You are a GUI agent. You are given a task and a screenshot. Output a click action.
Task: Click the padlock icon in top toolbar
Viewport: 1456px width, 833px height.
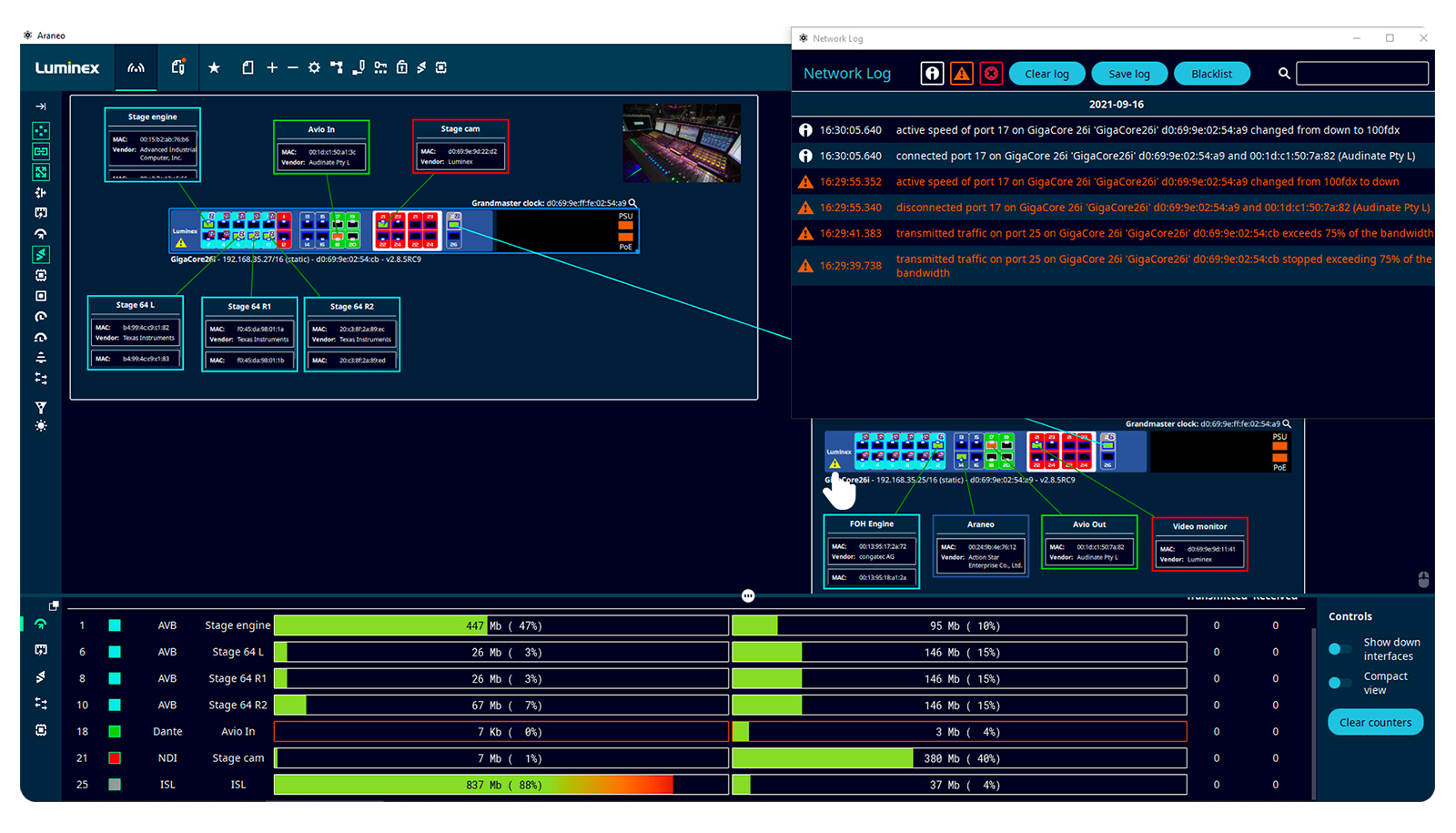pos(402,68)
